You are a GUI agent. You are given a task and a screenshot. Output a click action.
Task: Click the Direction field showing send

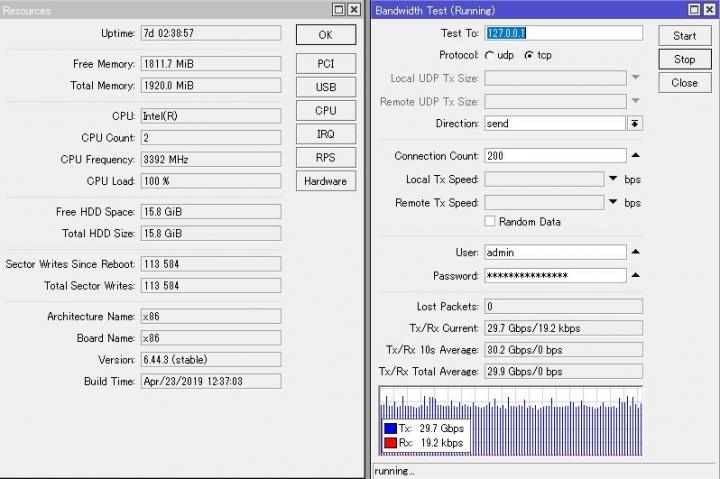click(x=555, y=124)
